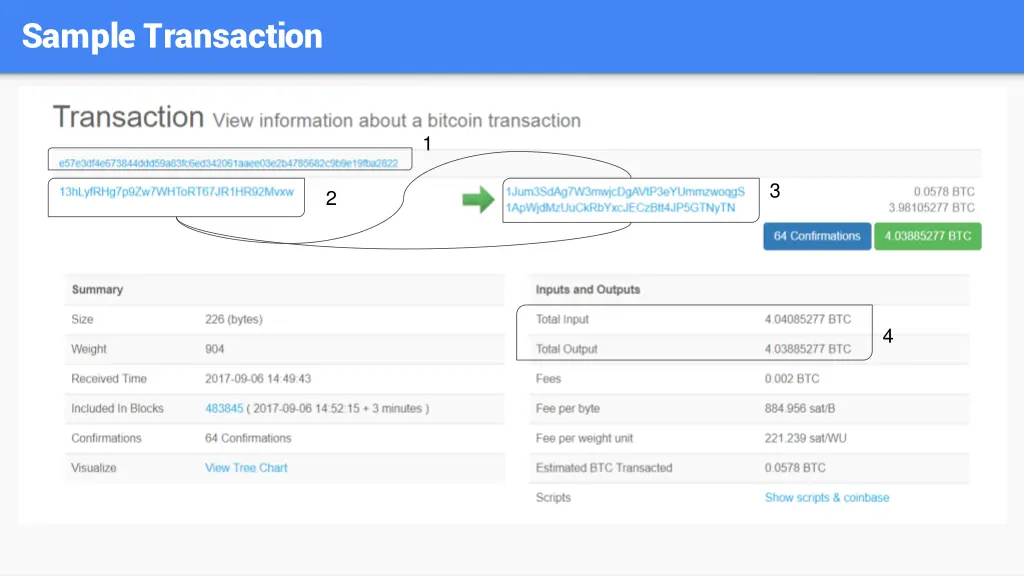
Task: Select the Total Output value 4.03885277 BTC
Action: pos(808,349)
